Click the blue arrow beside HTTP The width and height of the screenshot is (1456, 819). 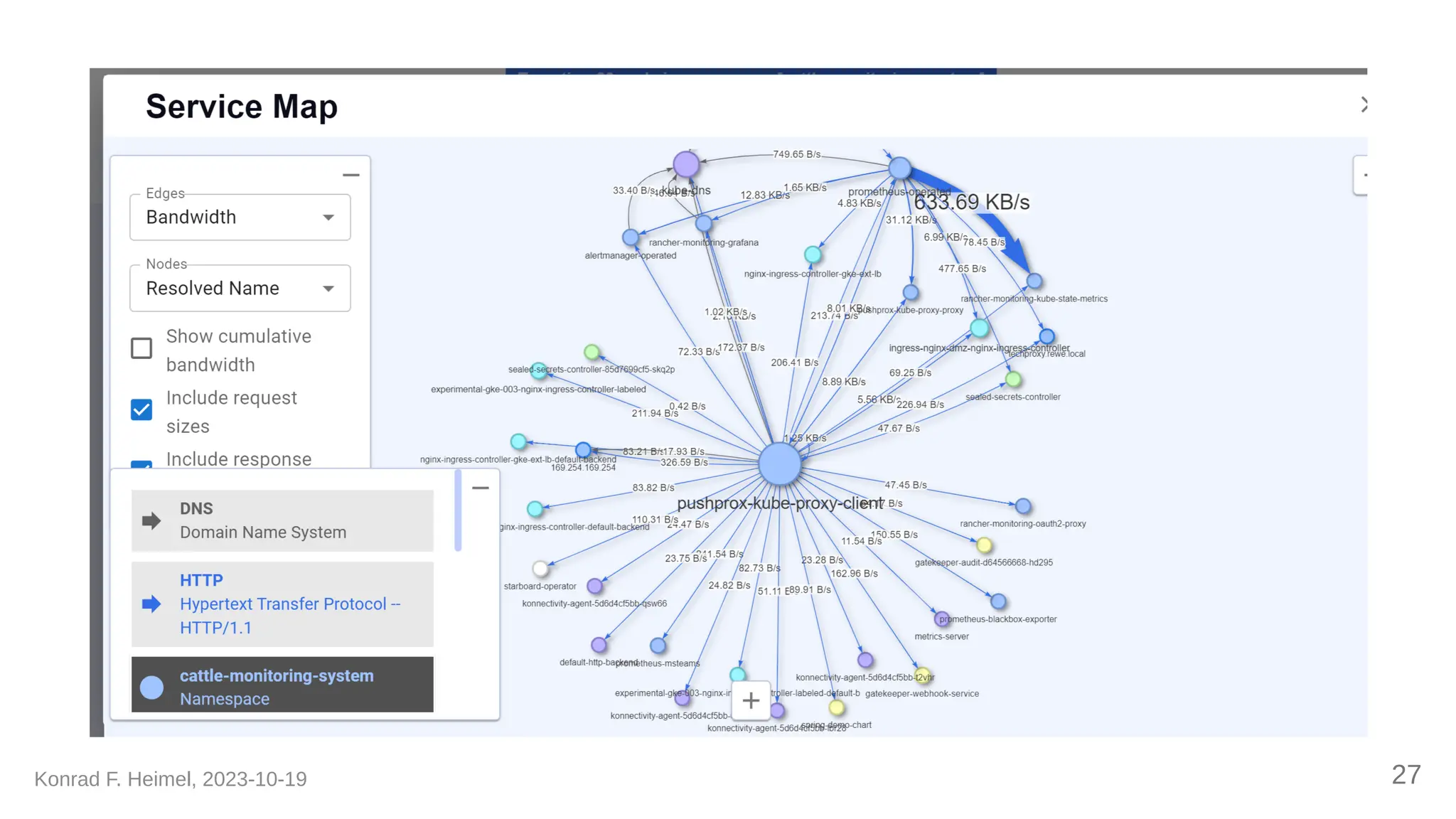[151, 604]
